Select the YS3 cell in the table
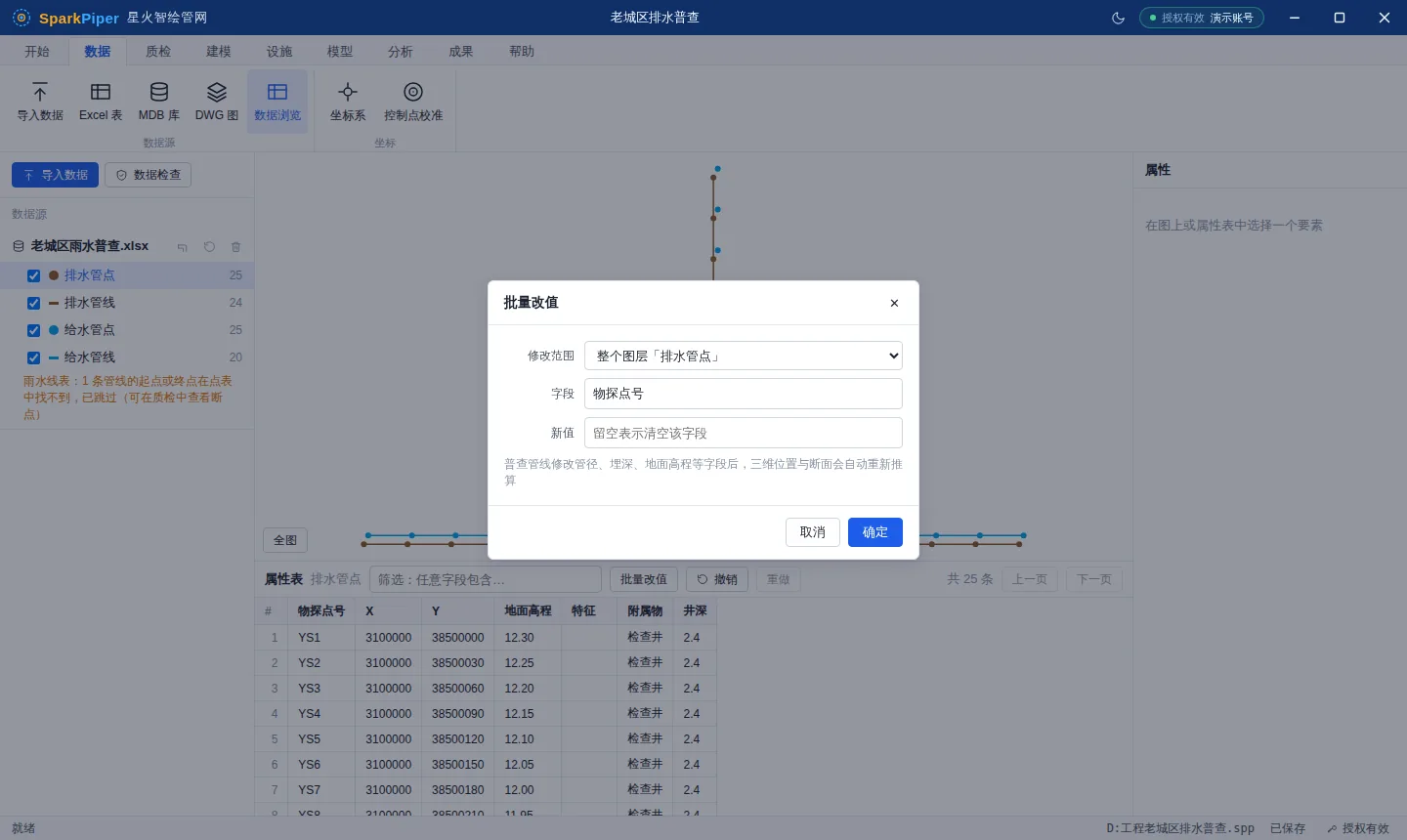This screenshot has height=840, width=1407. click(322, 689)
